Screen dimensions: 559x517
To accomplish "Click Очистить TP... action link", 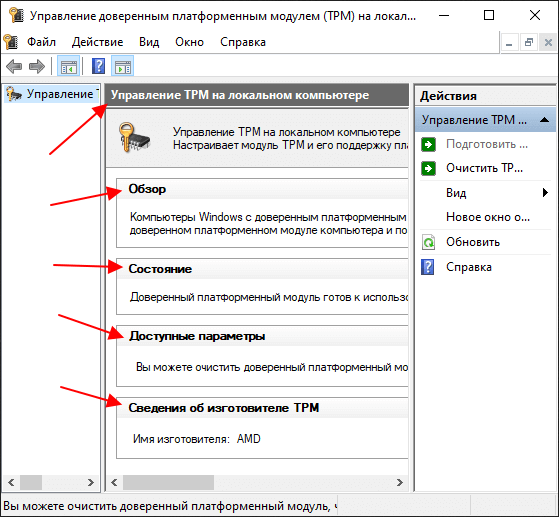I will pyautogui.click(x=484, y=168).
